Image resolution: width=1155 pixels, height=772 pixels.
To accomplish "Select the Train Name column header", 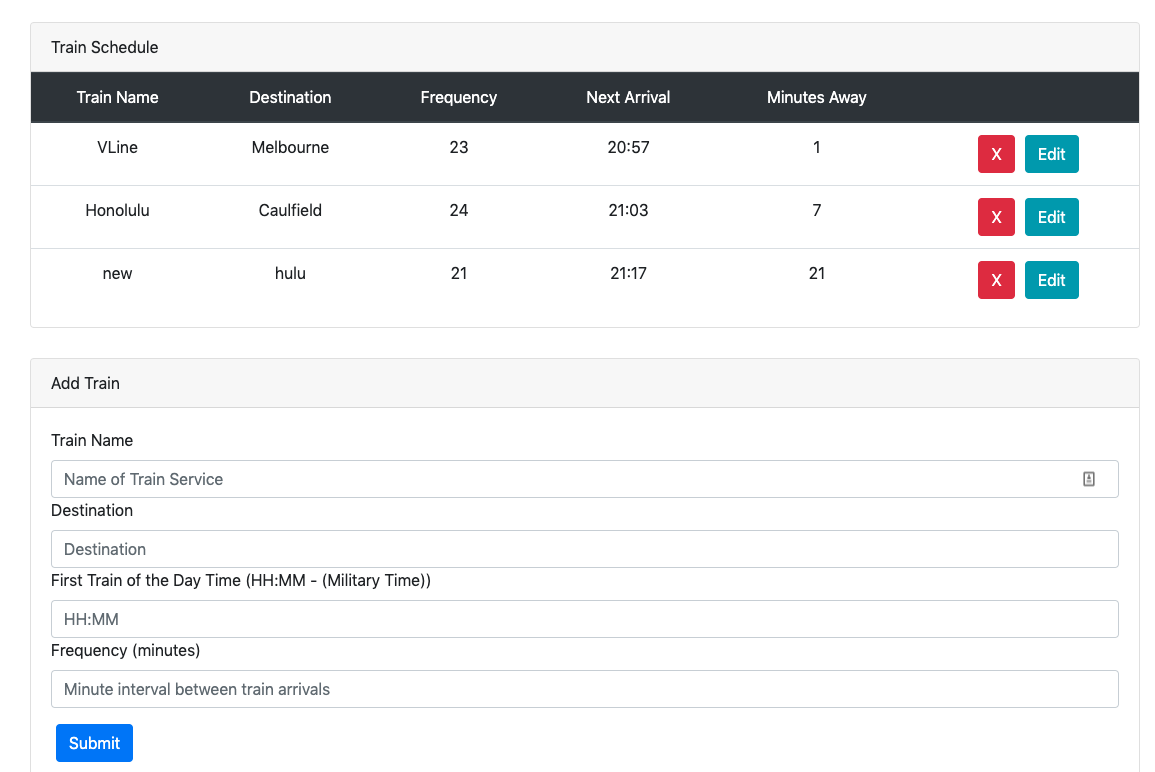I will [117, 97].
